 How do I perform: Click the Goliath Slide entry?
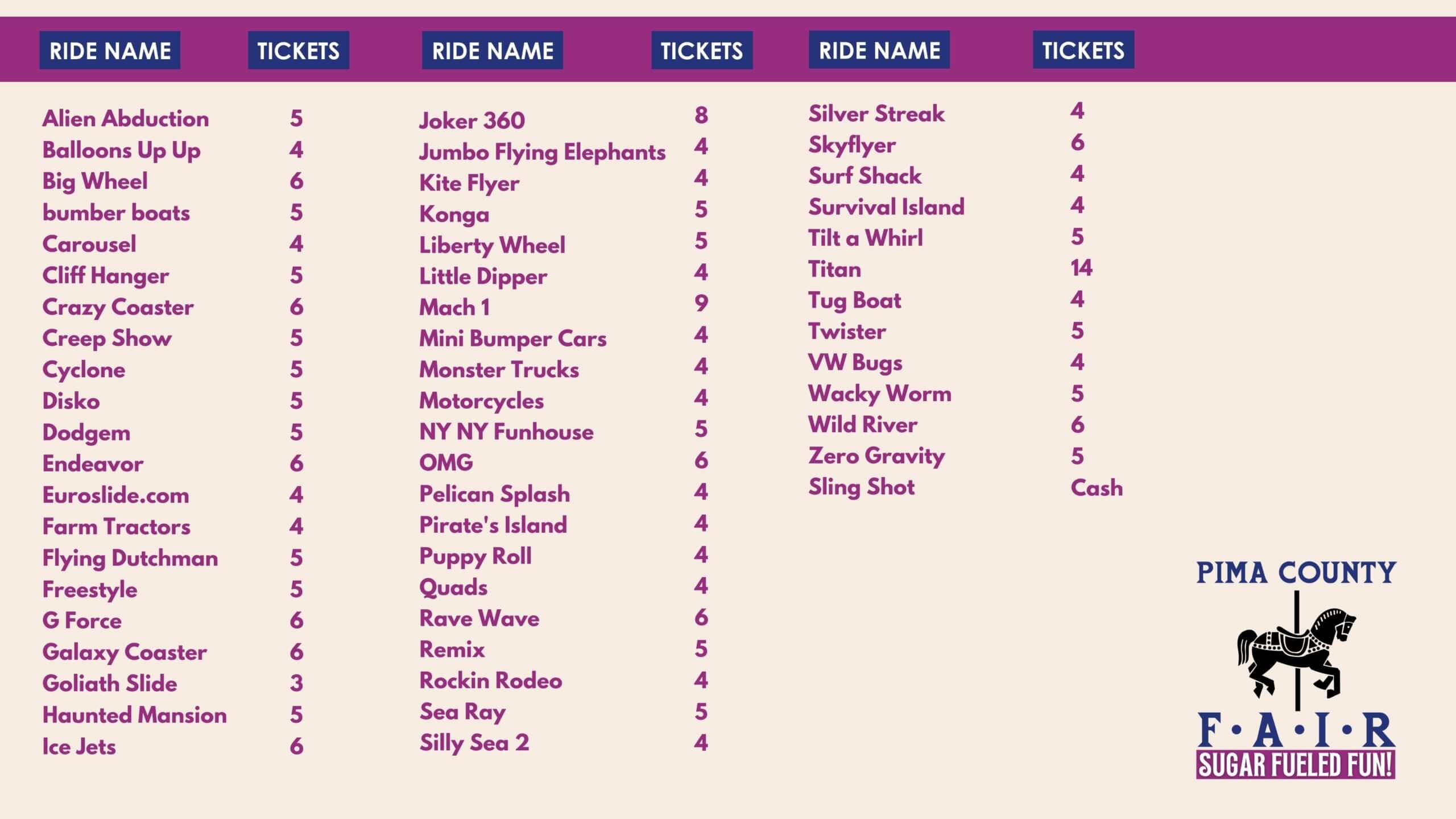coord(110,683)
